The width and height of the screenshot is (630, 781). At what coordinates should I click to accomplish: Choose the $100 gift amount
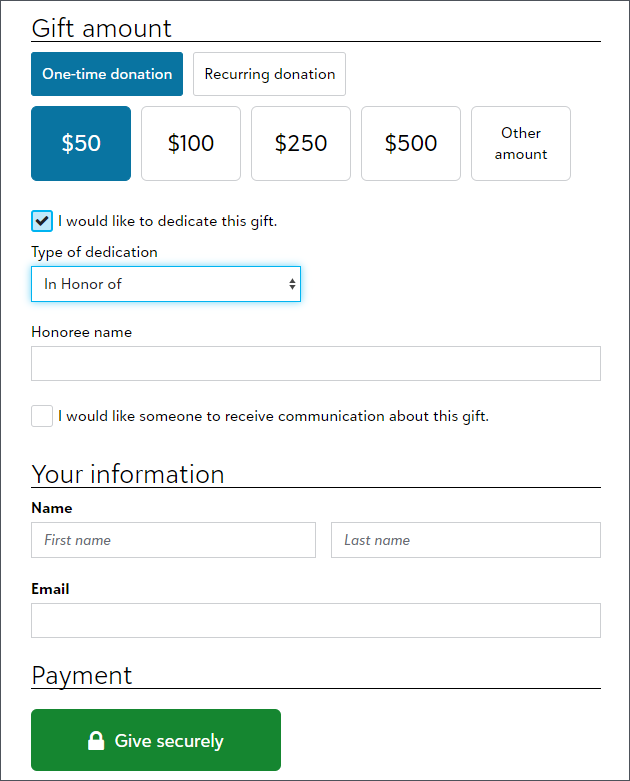(x=191, y=143)
